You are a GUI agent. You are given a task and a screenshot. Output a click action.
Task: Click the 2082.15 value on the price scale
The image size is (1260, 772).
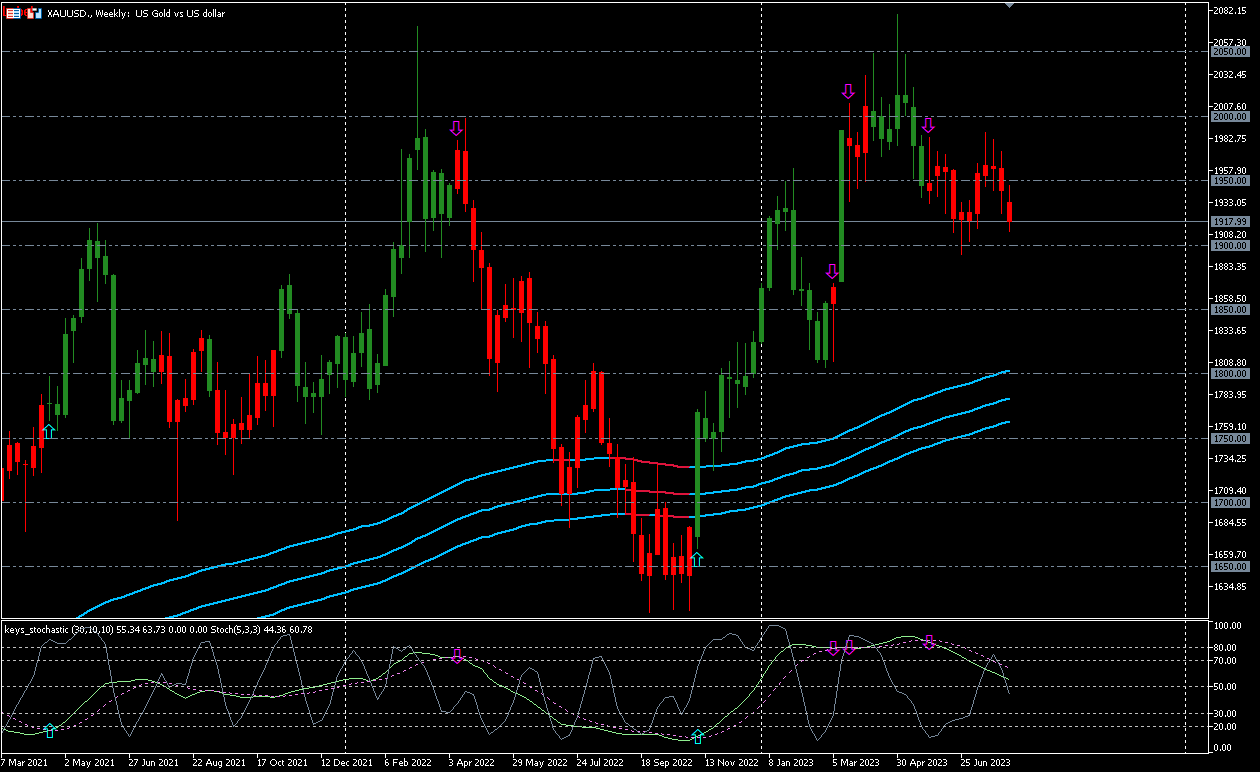[1229, 10]
